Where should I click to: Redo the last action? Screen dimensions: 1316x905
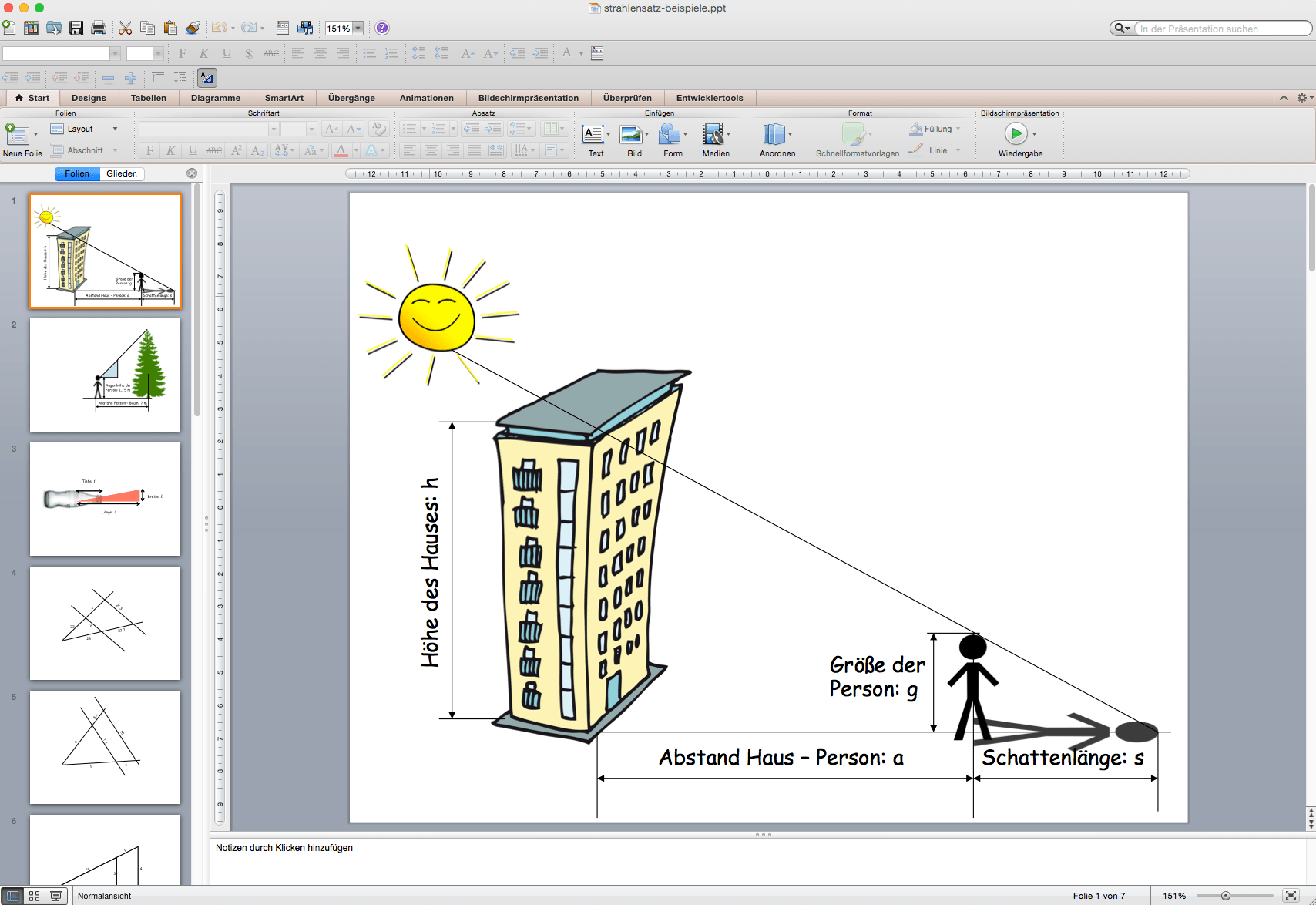click(x=248, y=28)
